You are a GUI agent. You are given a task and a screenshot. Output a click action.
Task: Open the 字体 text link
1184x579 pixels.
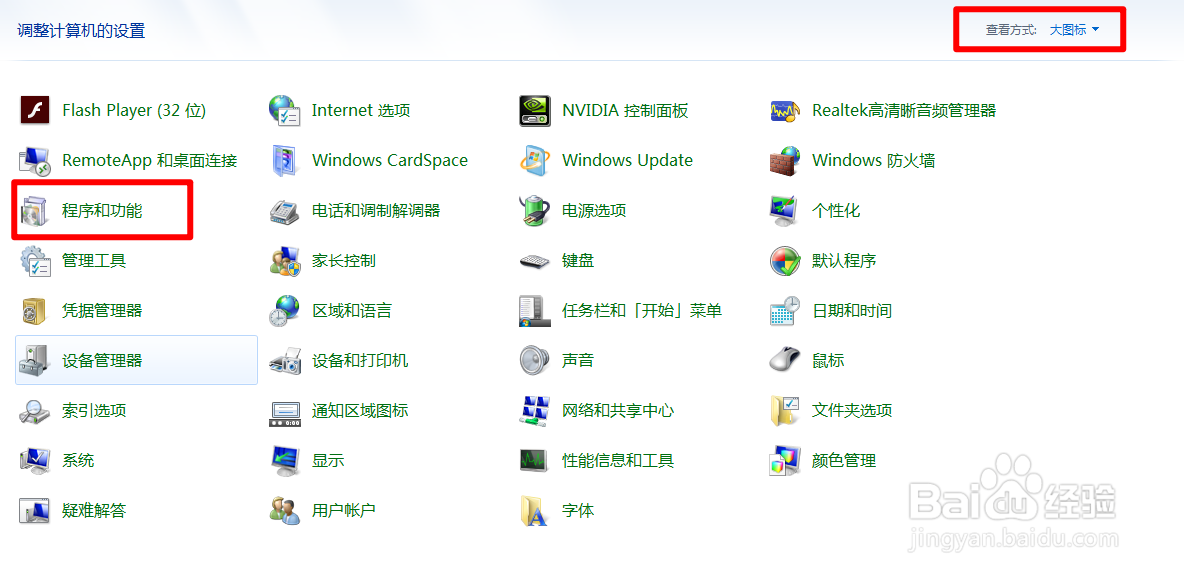tap(578, 510)
